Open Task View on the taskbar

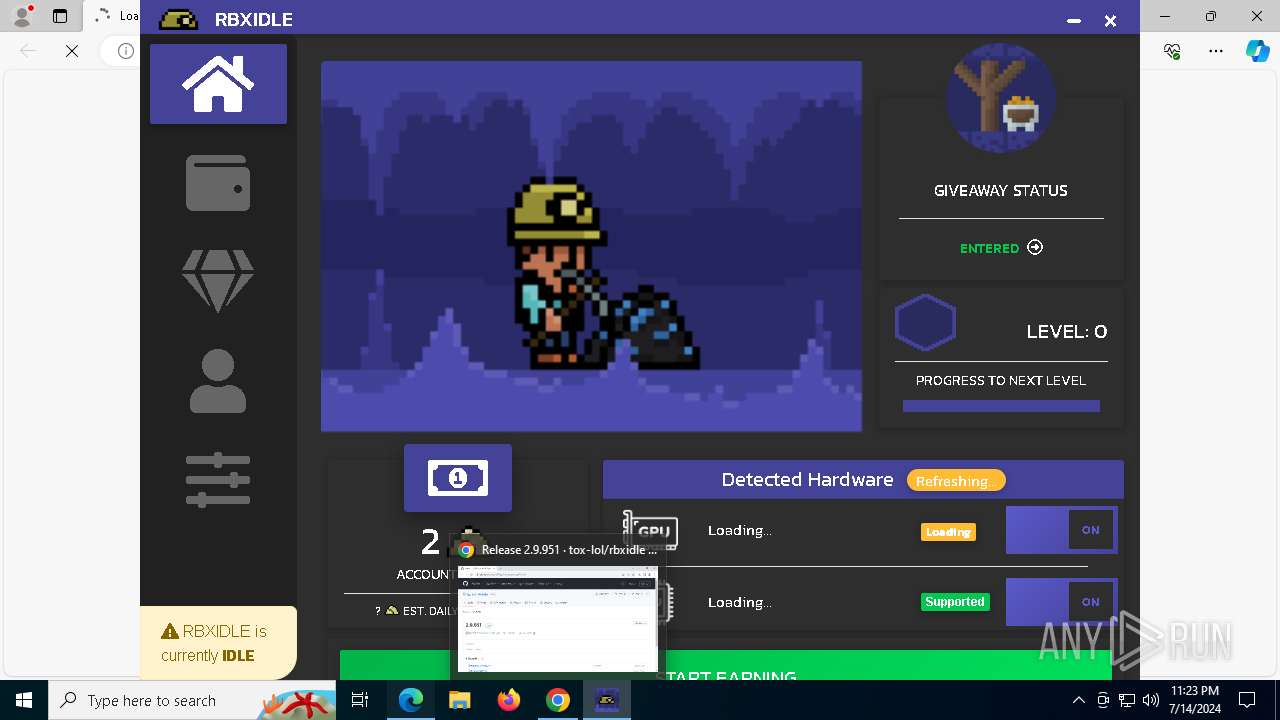361,700
